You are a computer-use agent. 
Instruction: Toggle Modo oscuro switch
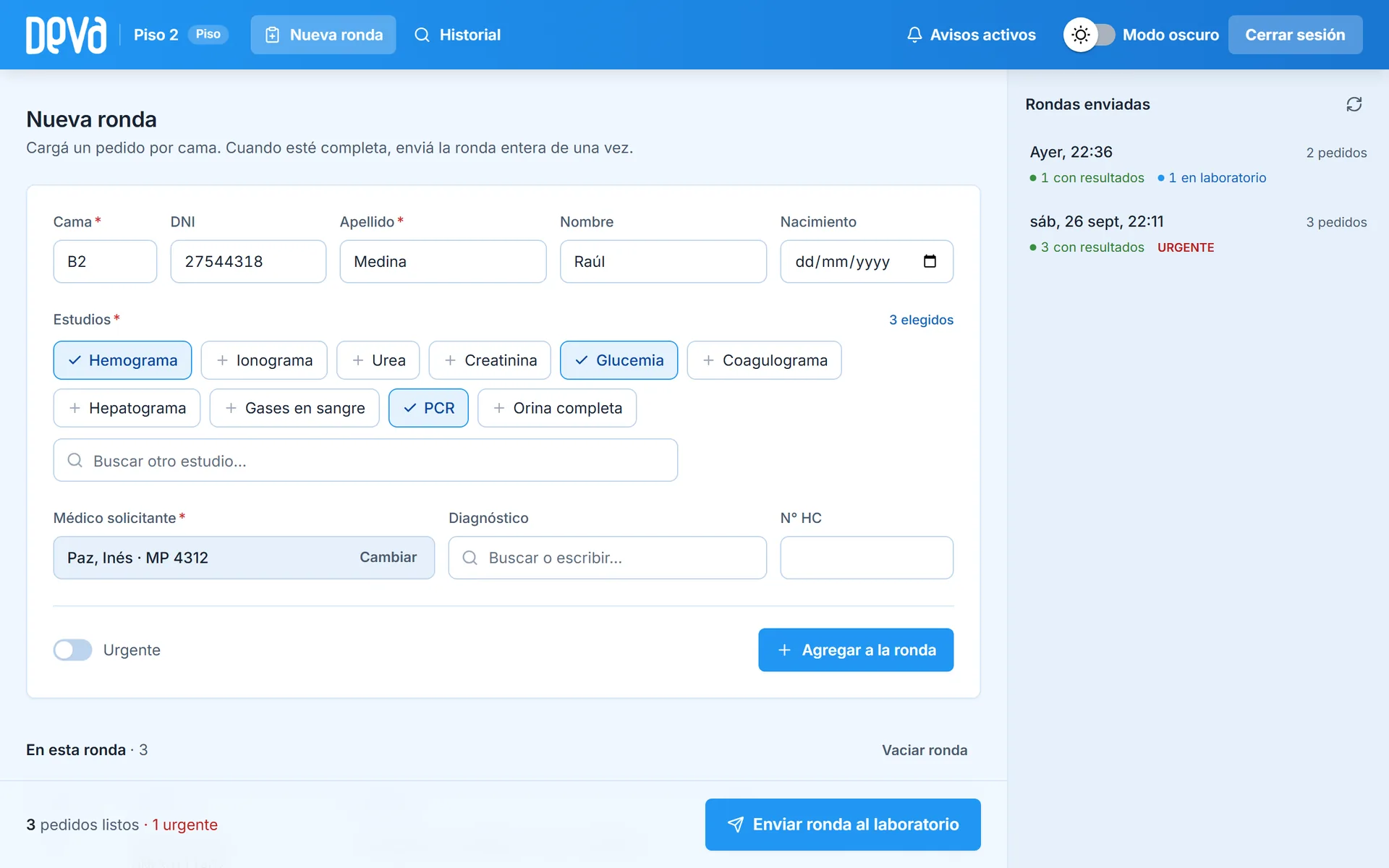pyautogui.click(x=1089, y=35)
